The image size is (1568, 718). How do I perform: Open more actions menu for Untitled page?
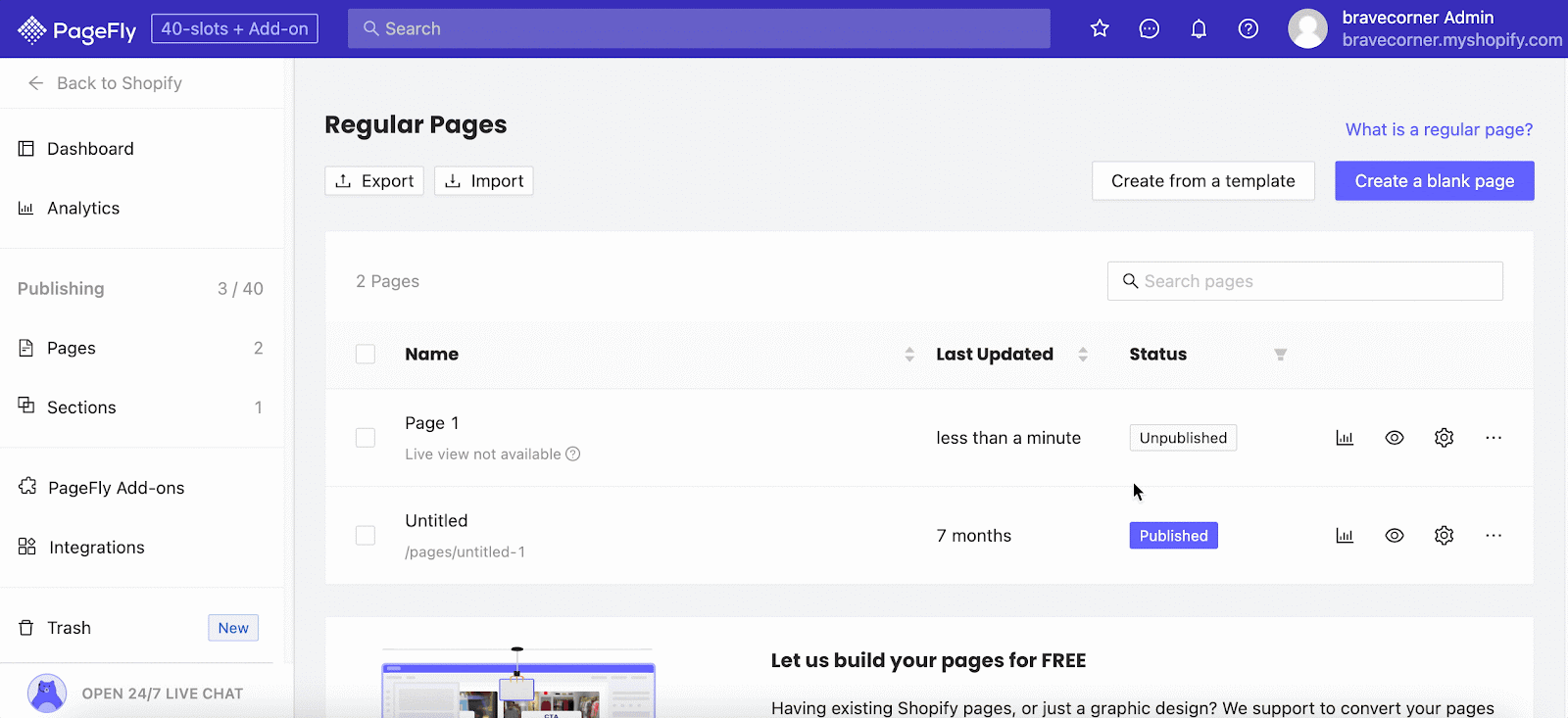(1494, 536)
